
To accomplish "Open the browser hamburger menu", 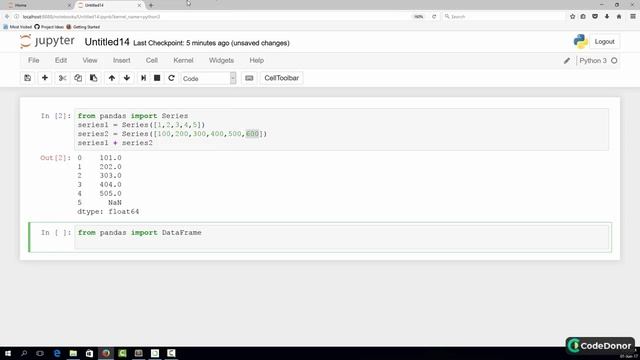I will coord(633,17).
